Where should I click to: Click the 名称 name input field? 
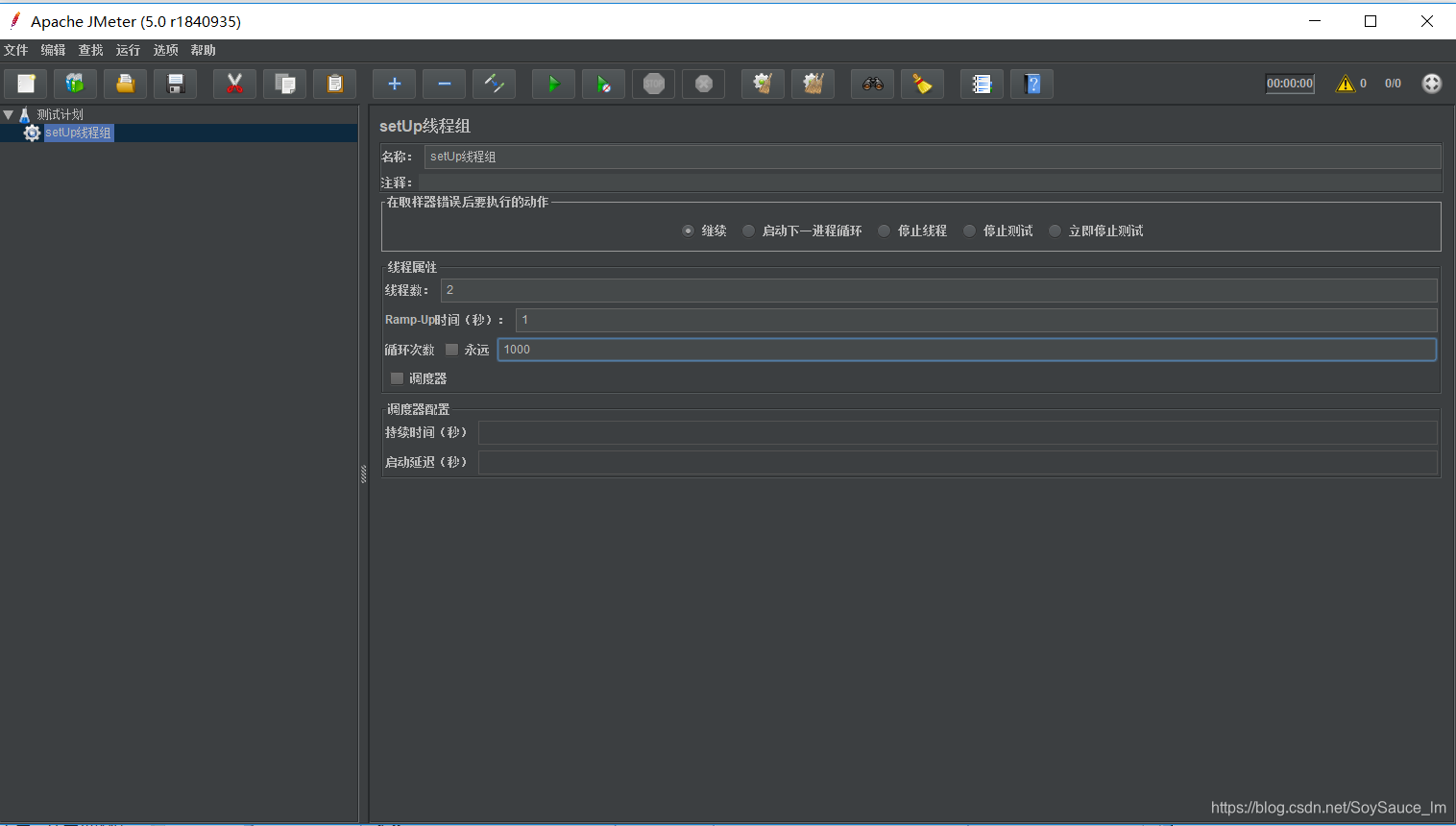coord(933,157)
